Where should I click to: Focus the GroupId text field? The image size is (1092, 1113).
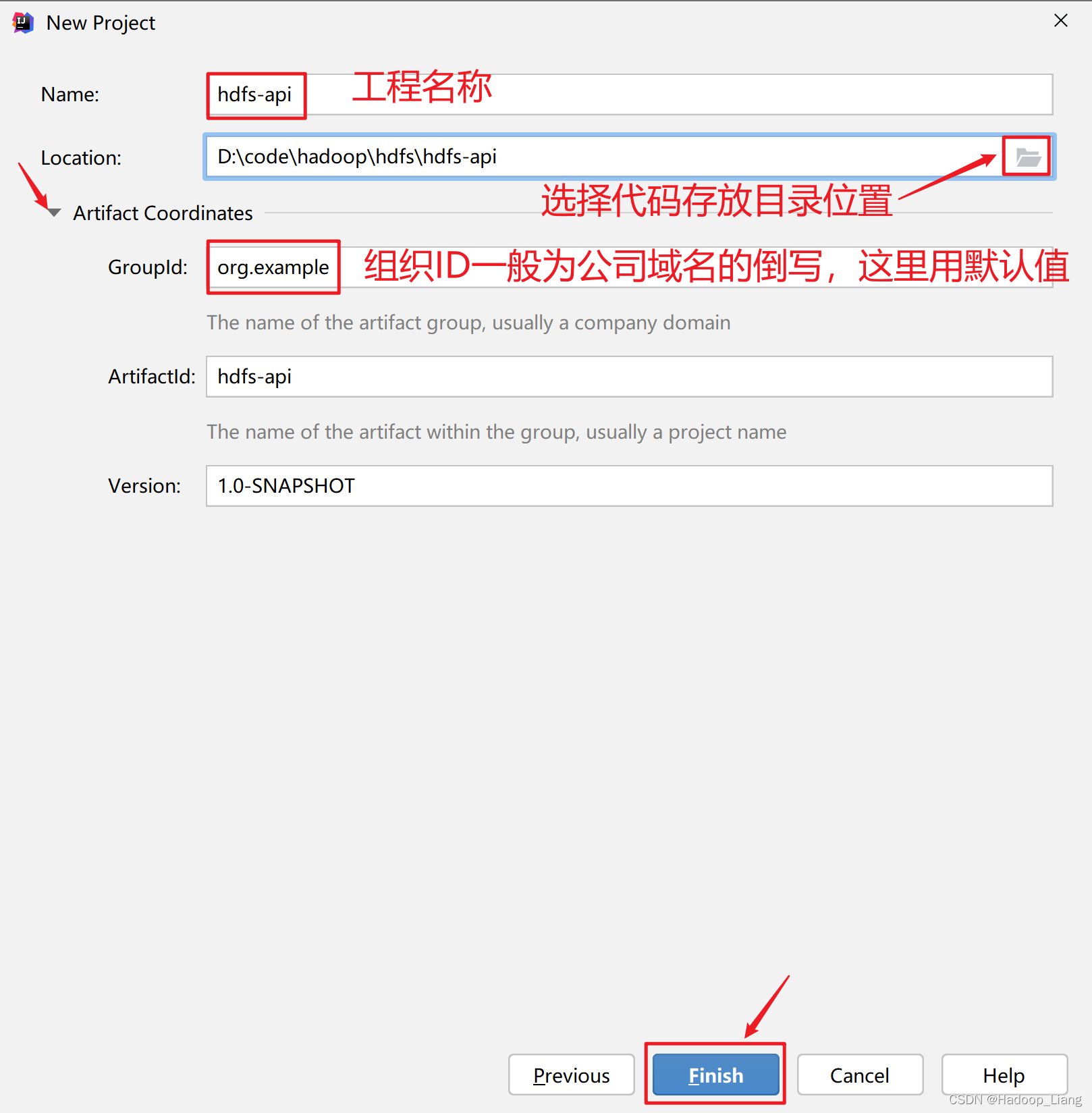pyautogui.click(x=629, y=267)
